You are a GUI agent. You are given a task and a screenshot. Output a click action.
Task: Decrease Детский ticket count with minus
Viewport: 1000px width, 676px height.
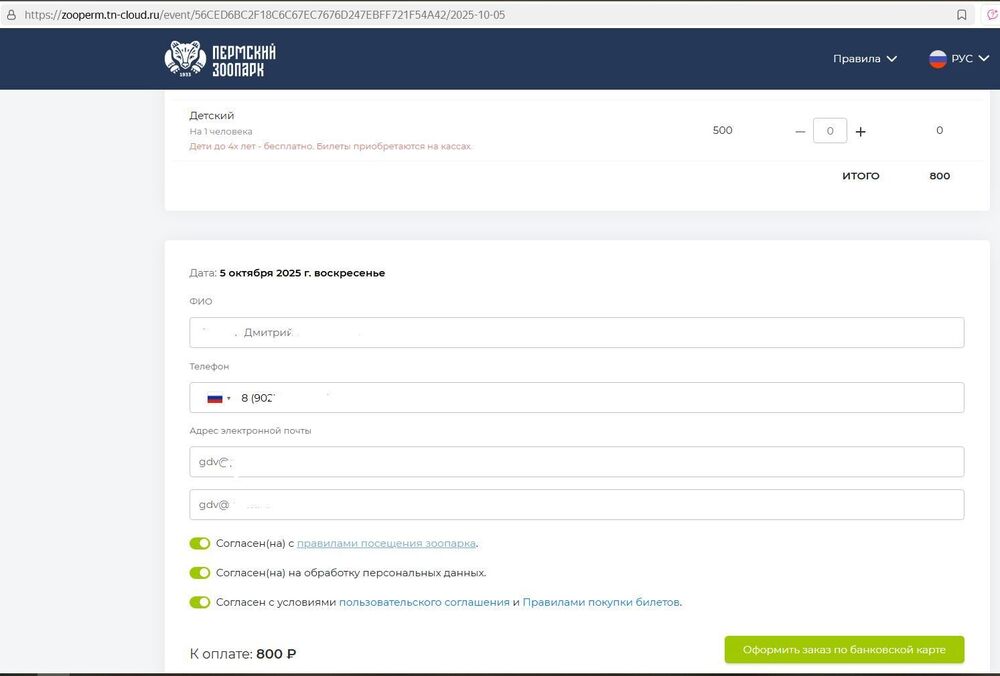click(x=800, y=131)
